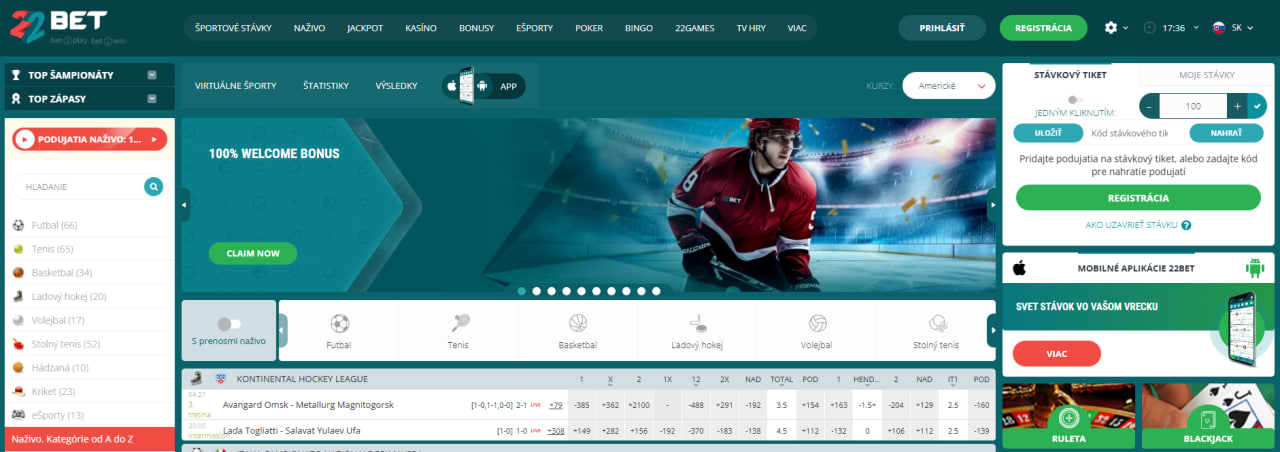The height and width of the screenshot is (452, 1280).
Task: Click the CLAIM NOW button
Action: click(253, 253)
